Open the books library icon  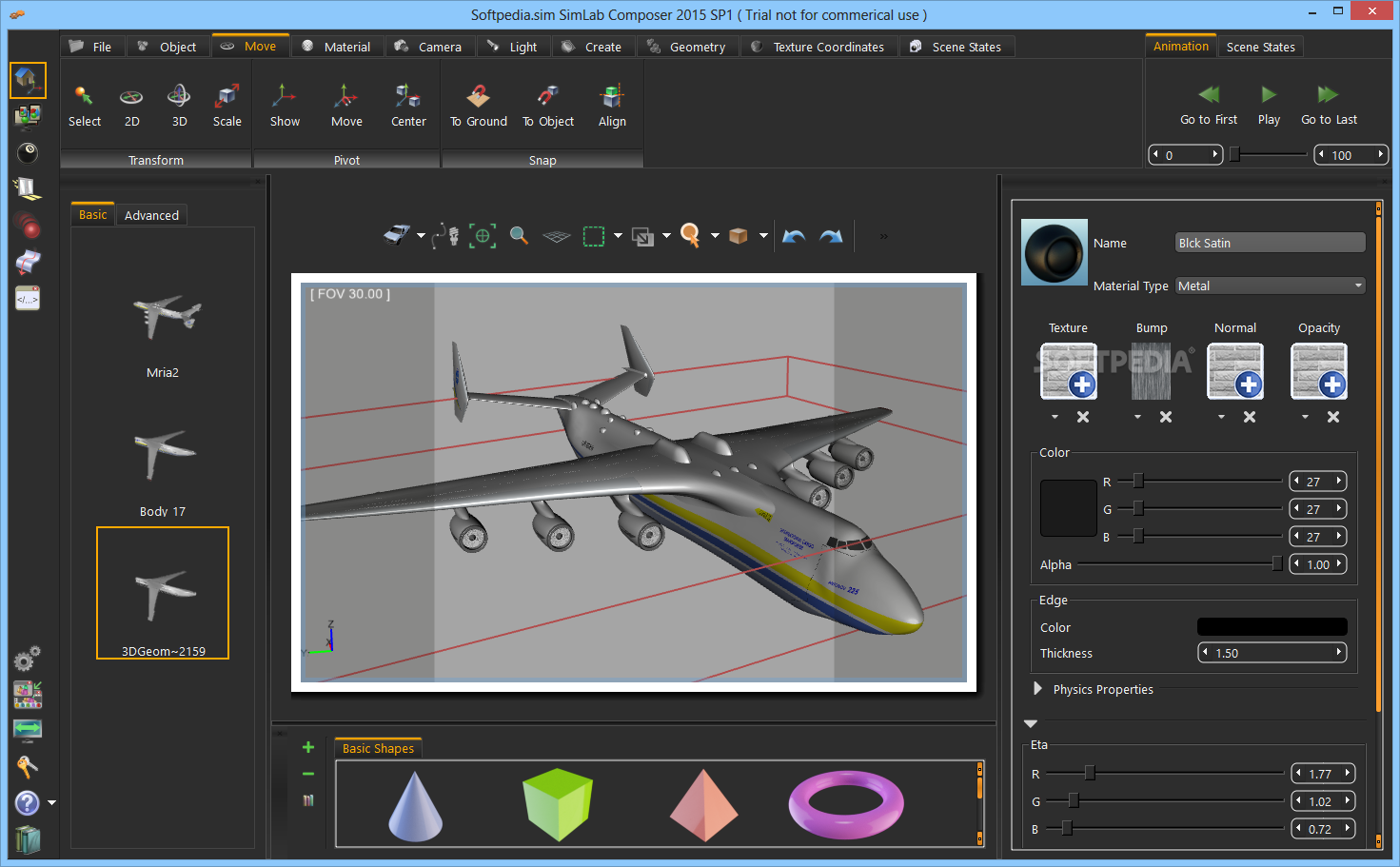[x=28, y=839]
